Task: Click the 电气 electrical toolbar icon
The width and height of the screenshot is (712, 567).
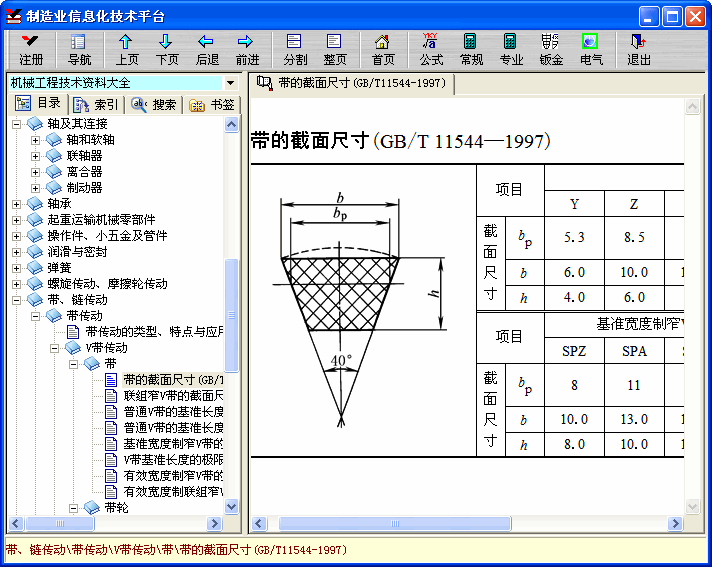Action: click(591, 49)
